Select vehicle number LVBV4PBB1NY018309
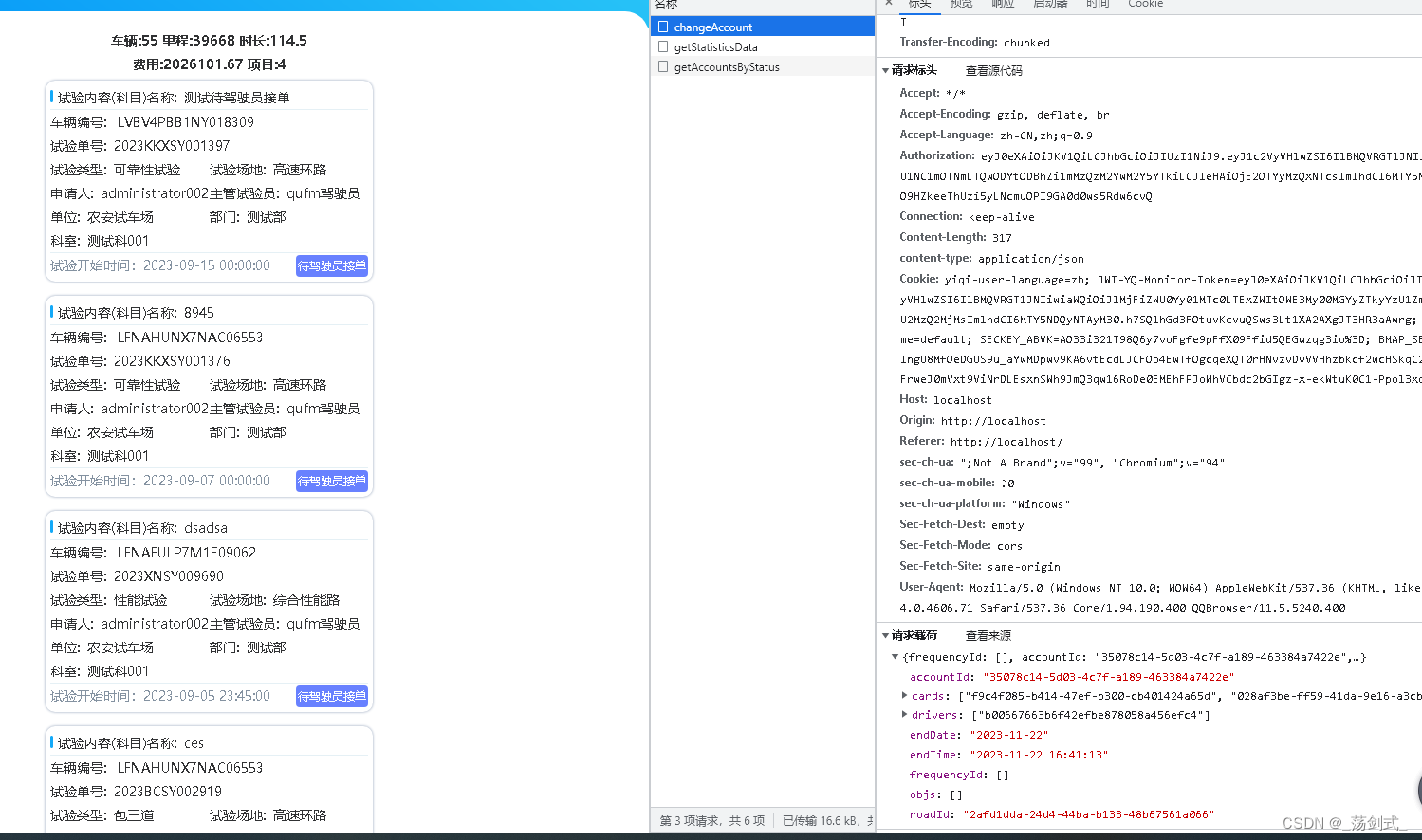This screenshot has height=840, width=1422. 186,122
